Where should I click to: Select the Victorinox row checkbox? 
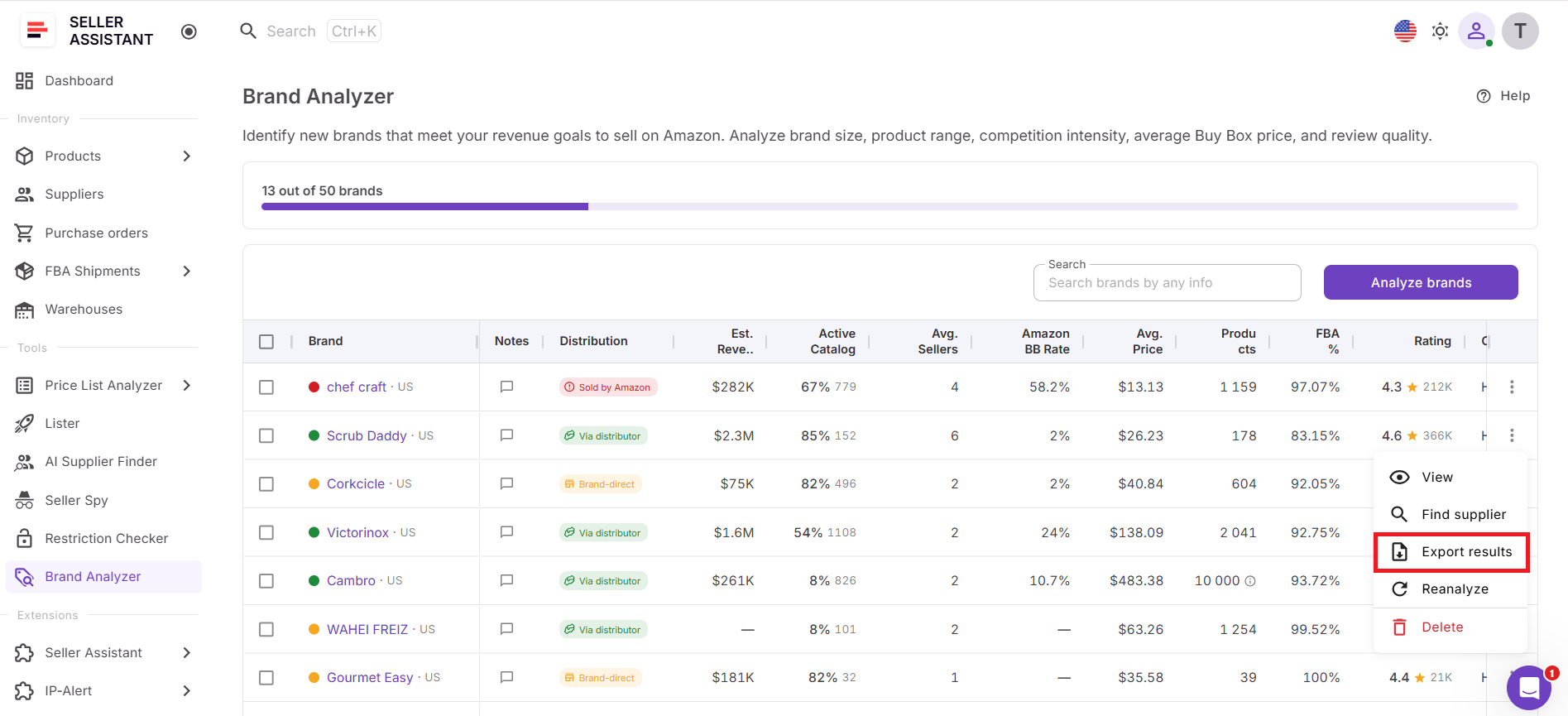pos(266,532)
